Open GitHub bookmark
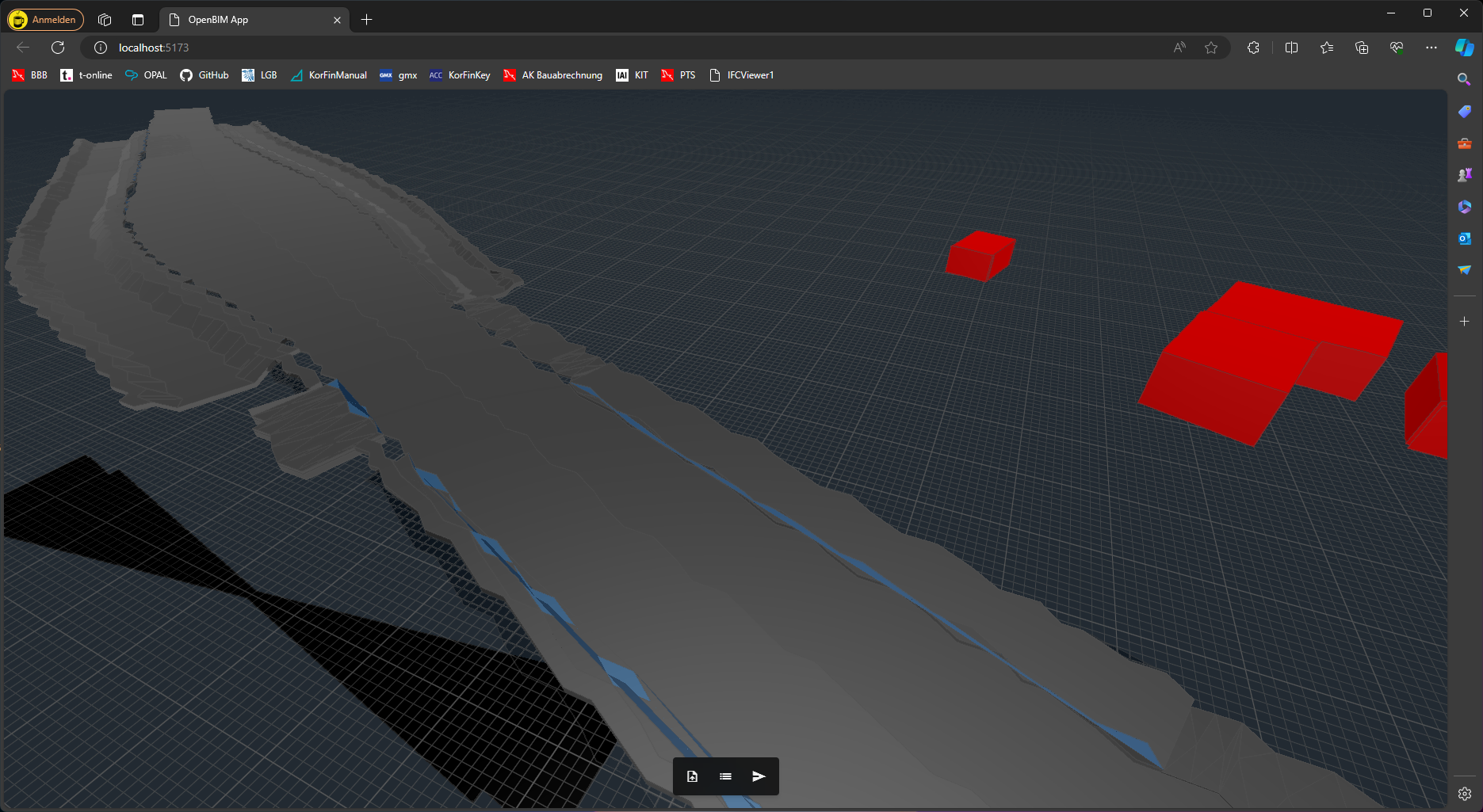This screenshot has width=1483, height=812. pyautogui.click(x=204, y=75)
